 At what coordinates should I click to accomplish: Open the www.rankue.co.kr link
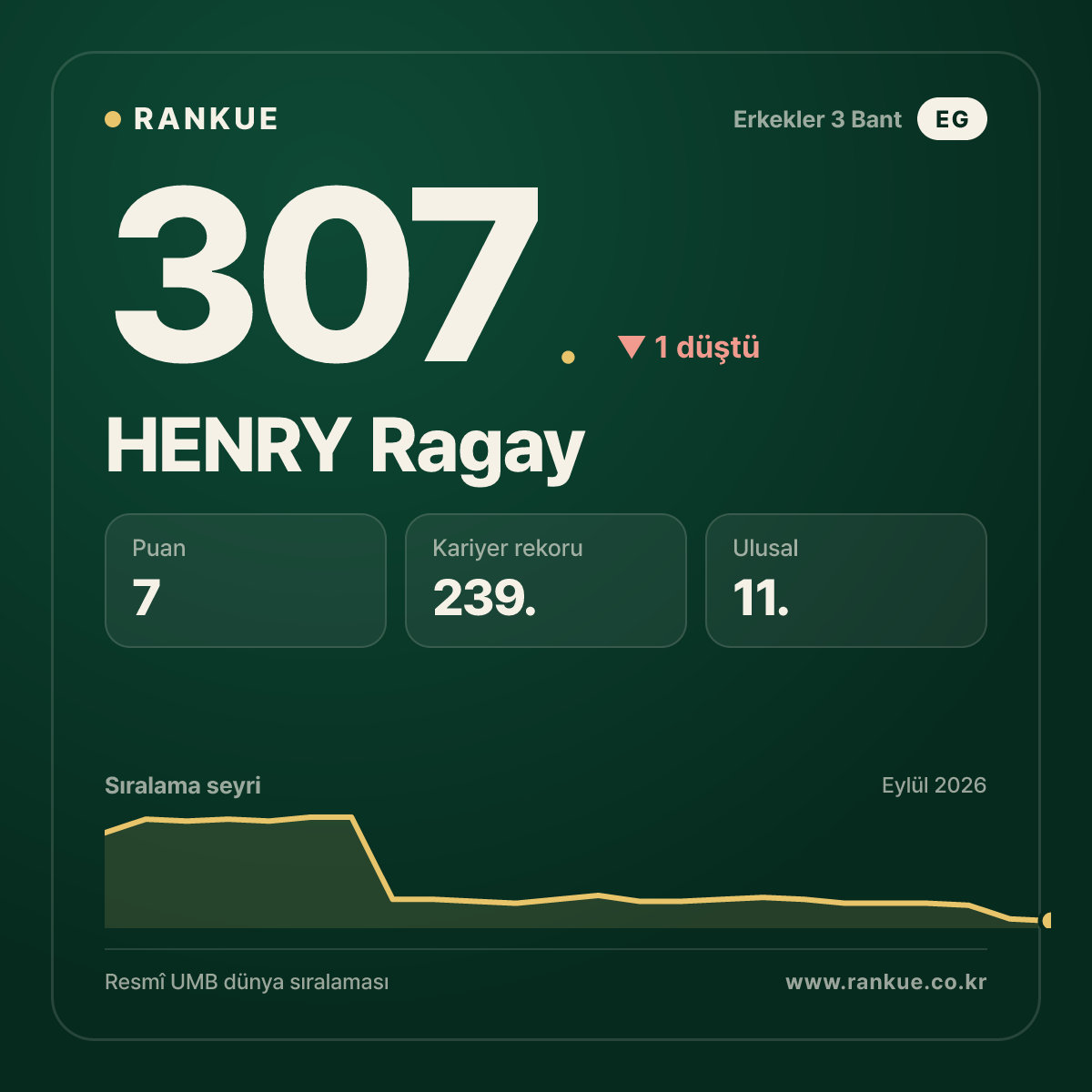[x=886, y=982]
